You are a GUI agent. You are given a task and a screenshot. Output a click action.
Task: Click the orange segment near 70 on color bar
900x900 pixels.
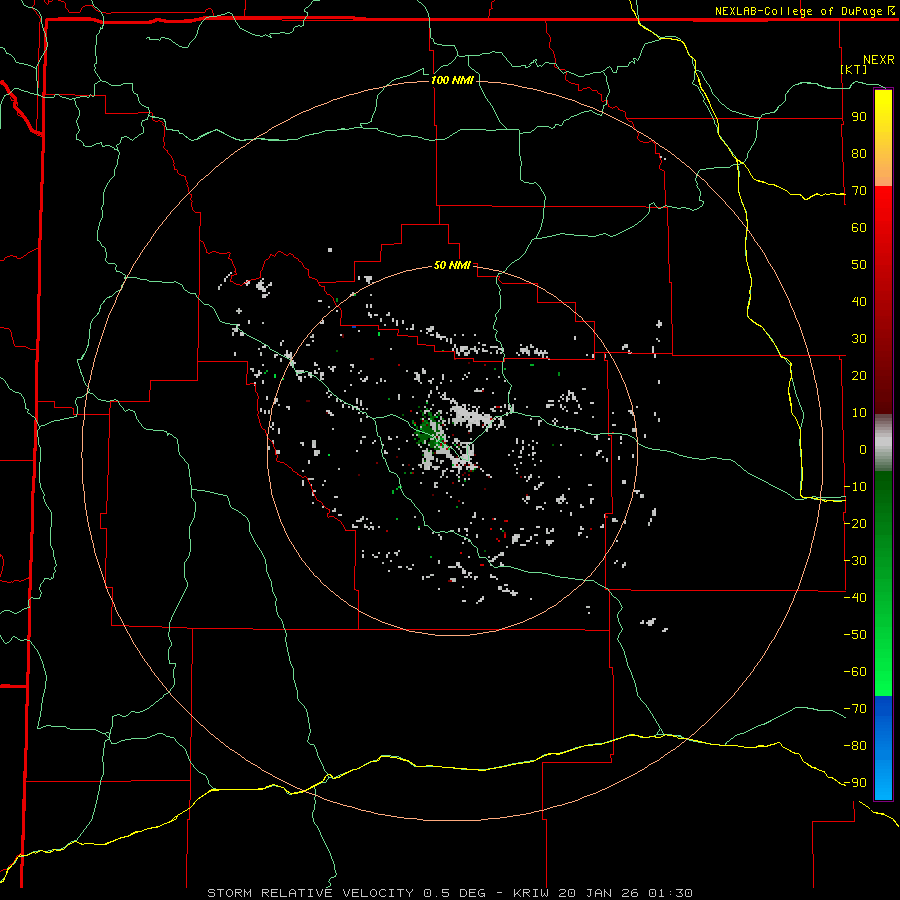883,171
